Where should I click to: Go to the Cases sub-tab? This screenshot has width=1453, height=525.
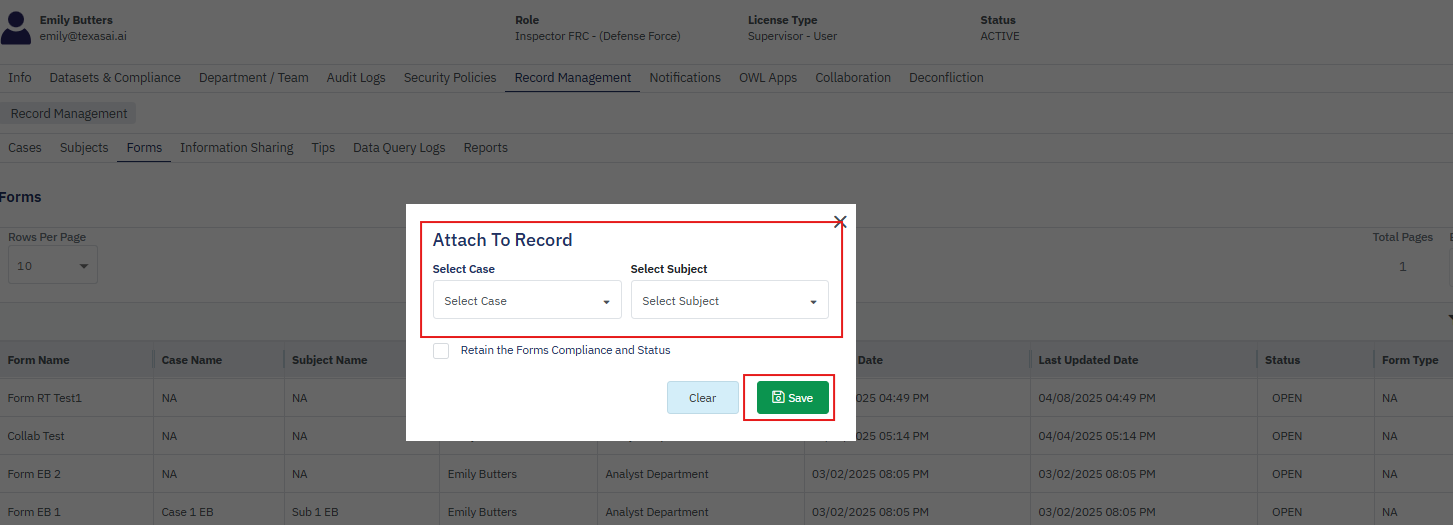pyautogui.click(x=25, y=148)
